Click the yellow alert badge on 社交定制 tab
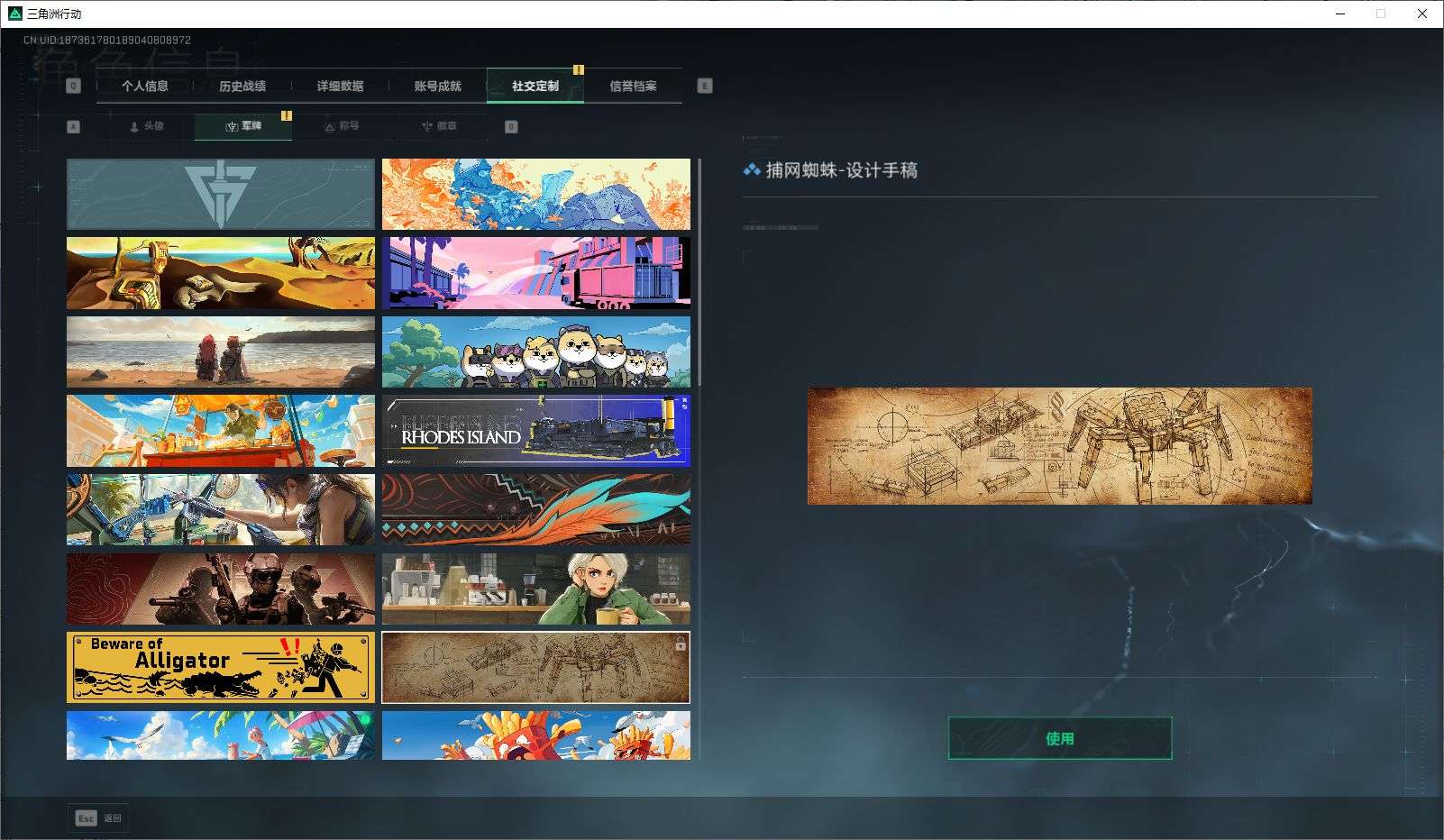 (579, 68)
